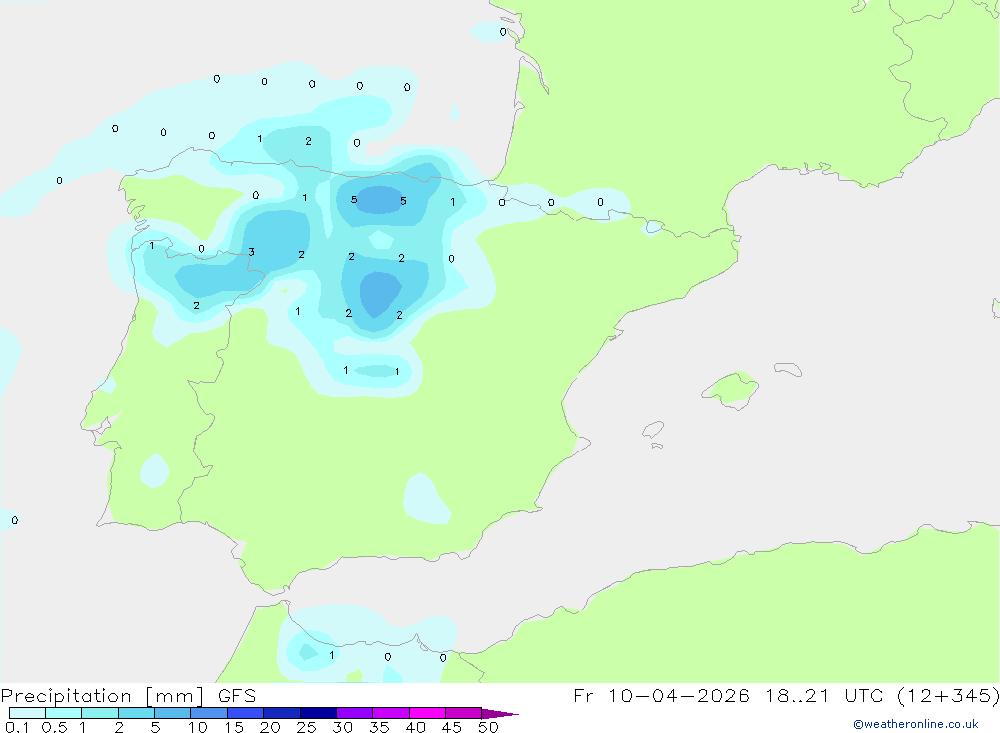Click the '(12+345)' forecast offset text
Image resolution: width=1000 pixels, height=733 pixels.
(x=948, y=696)
